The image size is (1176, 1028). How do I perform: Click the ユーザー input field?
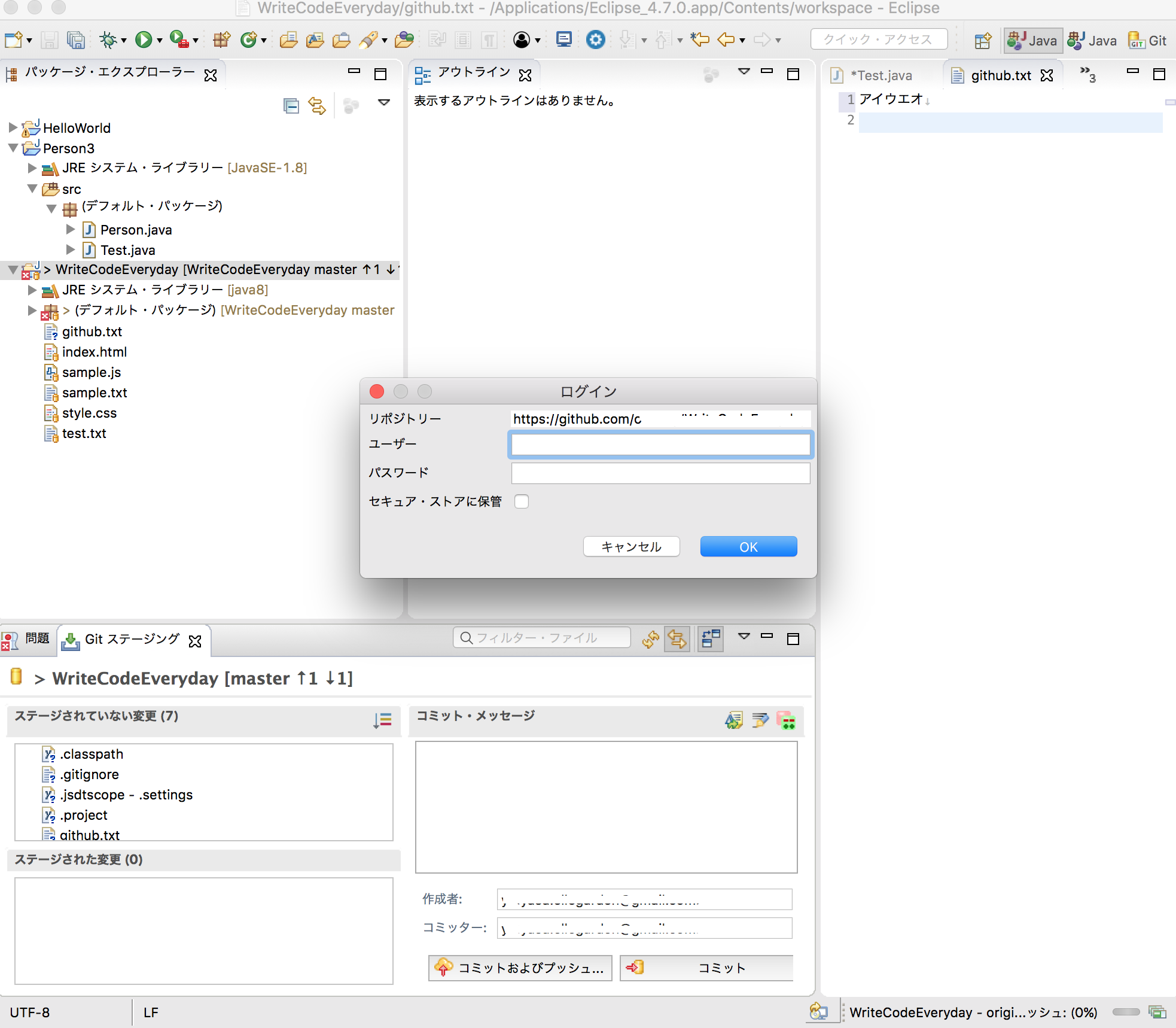coord(660,445)
